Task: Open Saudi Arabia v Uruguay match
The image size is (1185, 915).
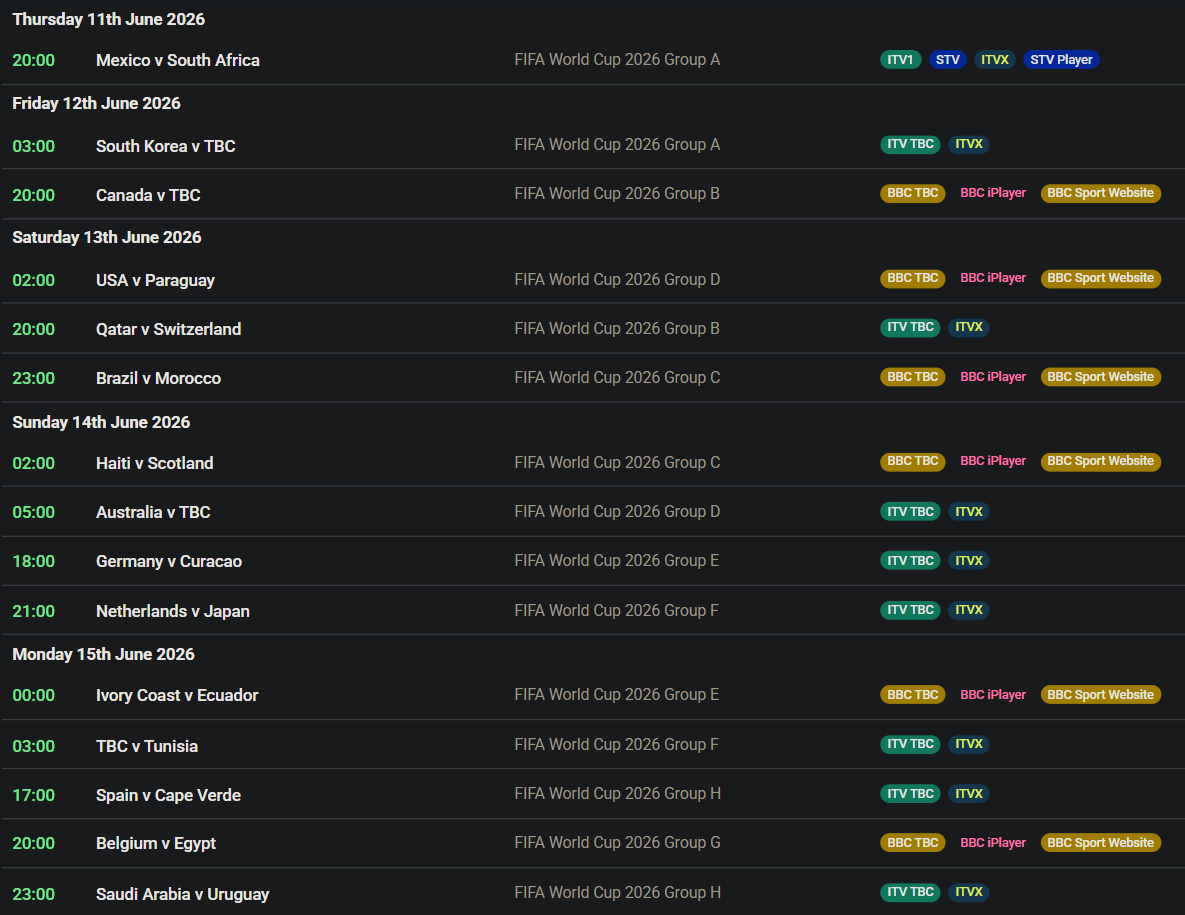Action: click(182, 895)
